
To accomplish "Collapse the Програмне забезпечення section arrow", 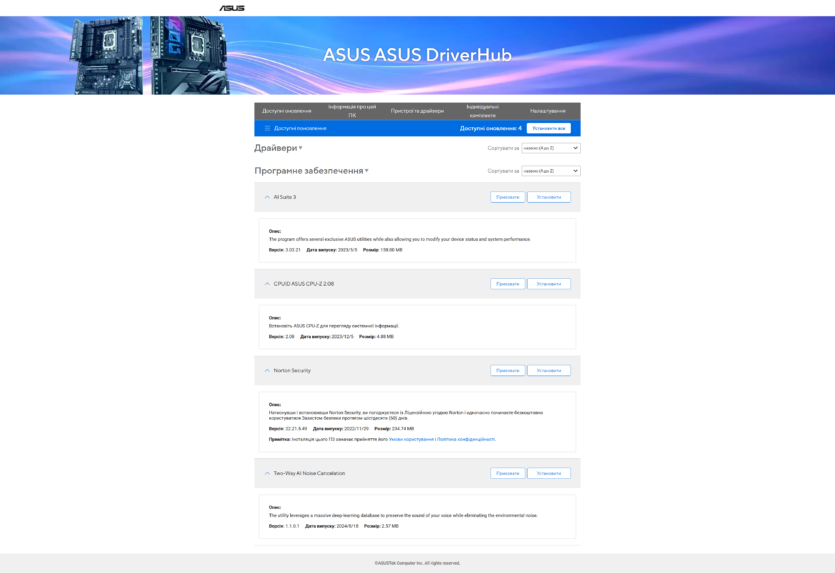I will point(366,171).
